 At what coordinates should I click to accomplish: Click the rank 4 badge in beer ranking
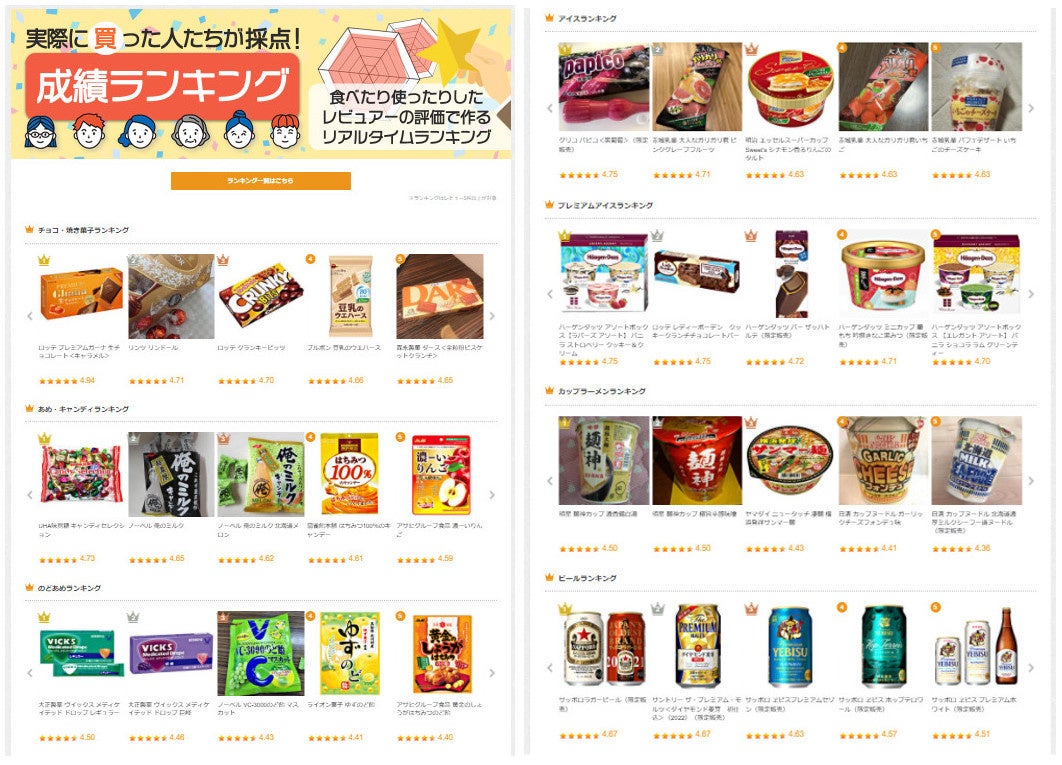(x=842, y=608)
